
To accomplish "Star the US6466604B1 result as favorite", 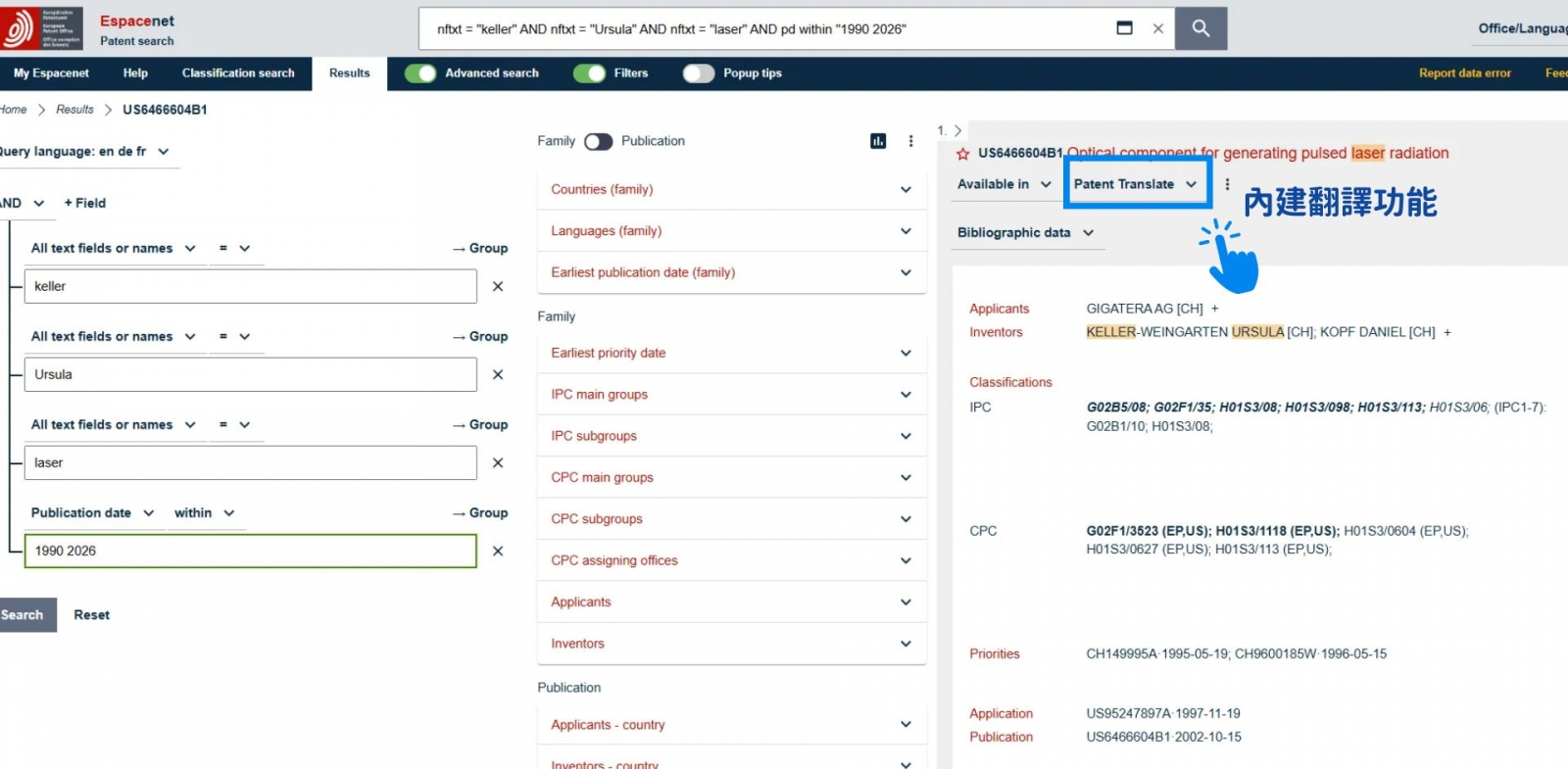I will point(963,154).
